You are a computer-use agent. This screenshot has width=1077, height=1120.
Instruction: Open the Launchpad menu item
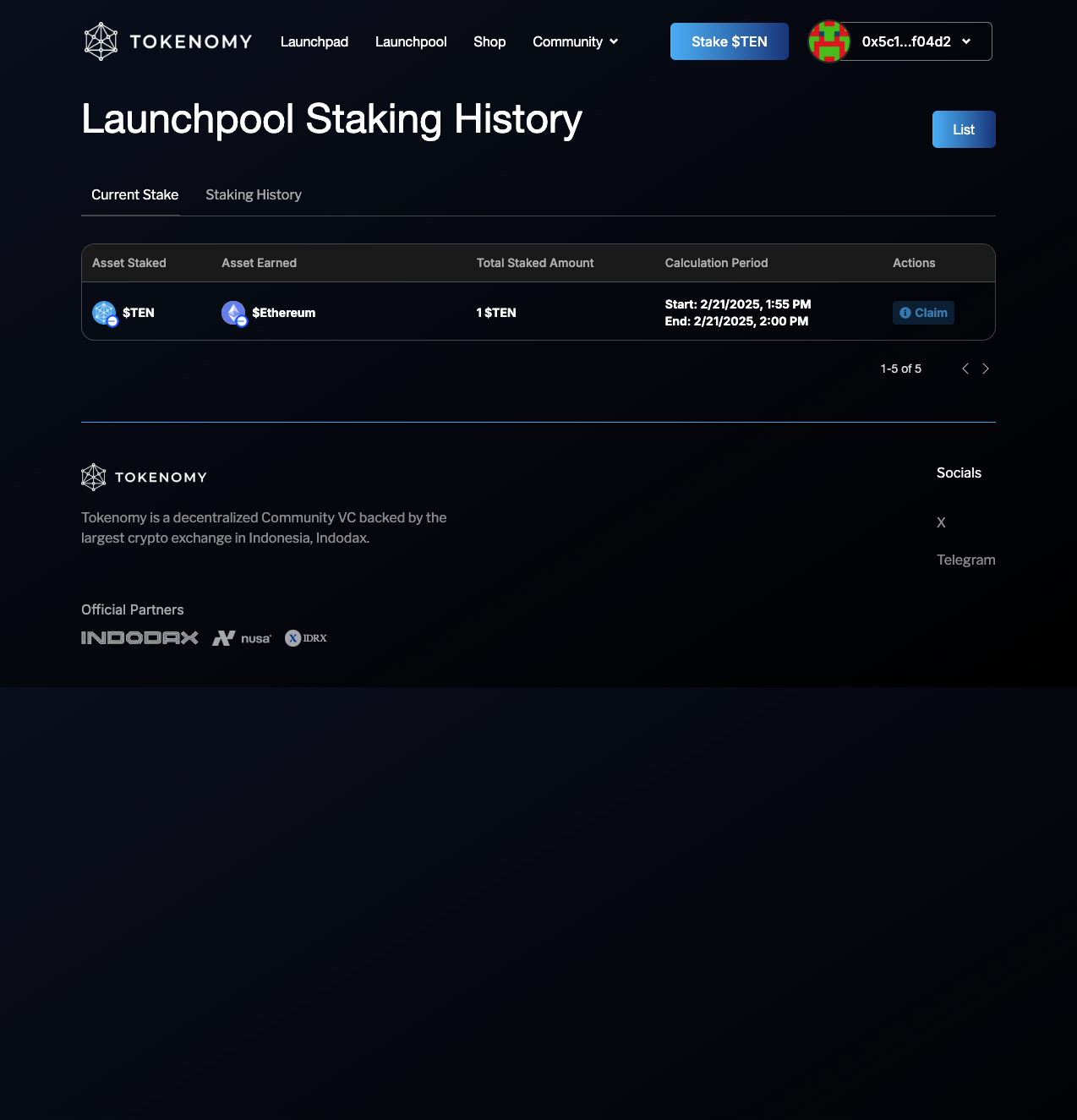(x=314, y=41)
